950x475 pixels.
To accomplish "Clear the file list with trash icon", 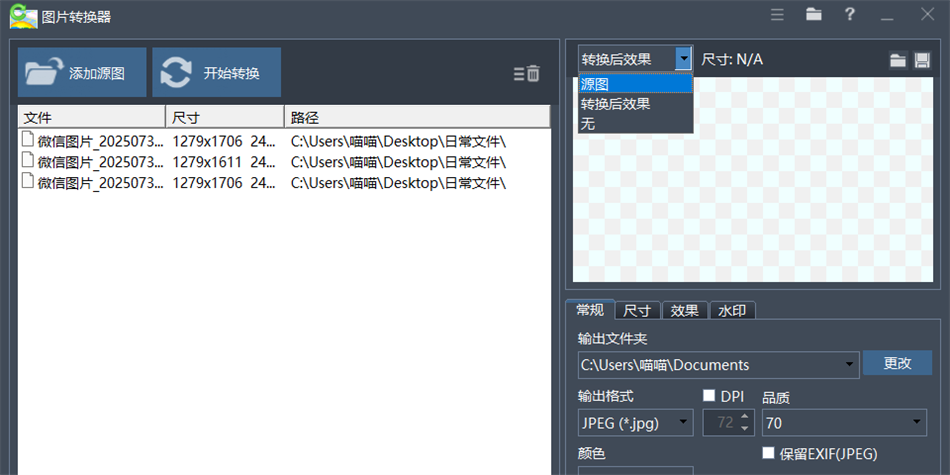I will [x=527, y=73].
